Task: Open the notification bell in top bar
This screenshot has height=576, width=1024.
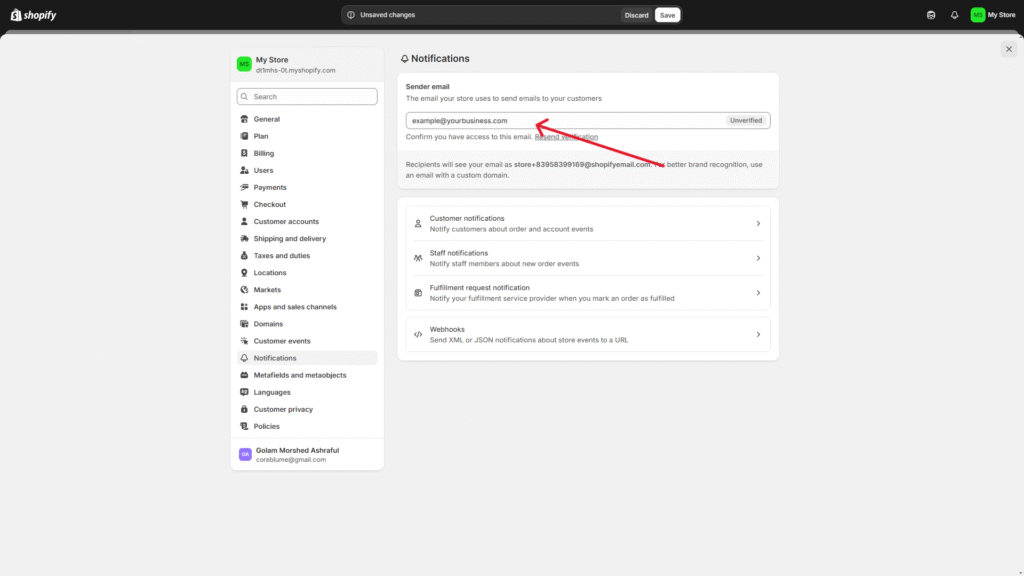Action: point(954,15)
